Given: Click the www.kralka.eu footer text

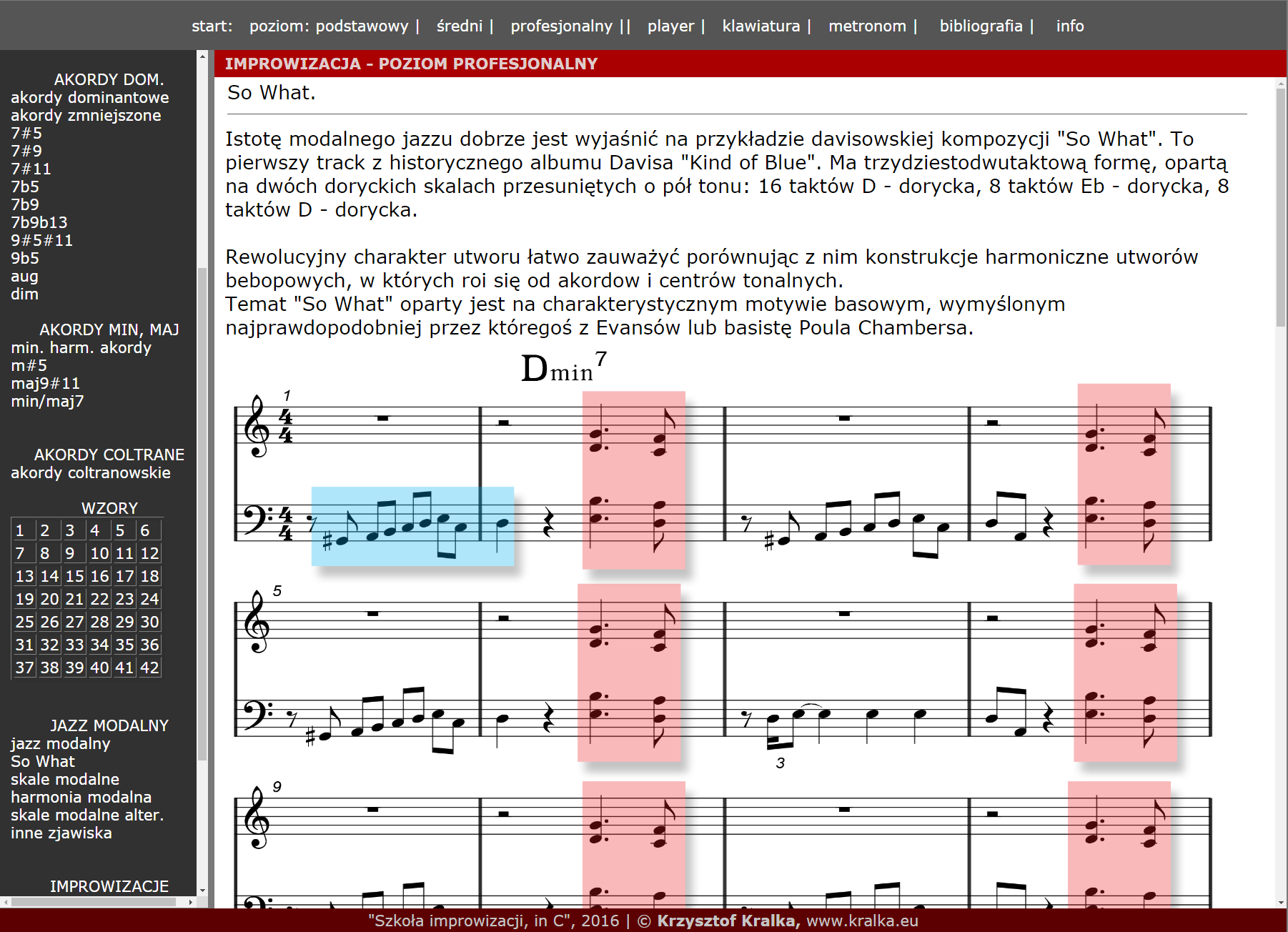Looking at the screenshot, I should pyautogui.click(x=862, y=921).
